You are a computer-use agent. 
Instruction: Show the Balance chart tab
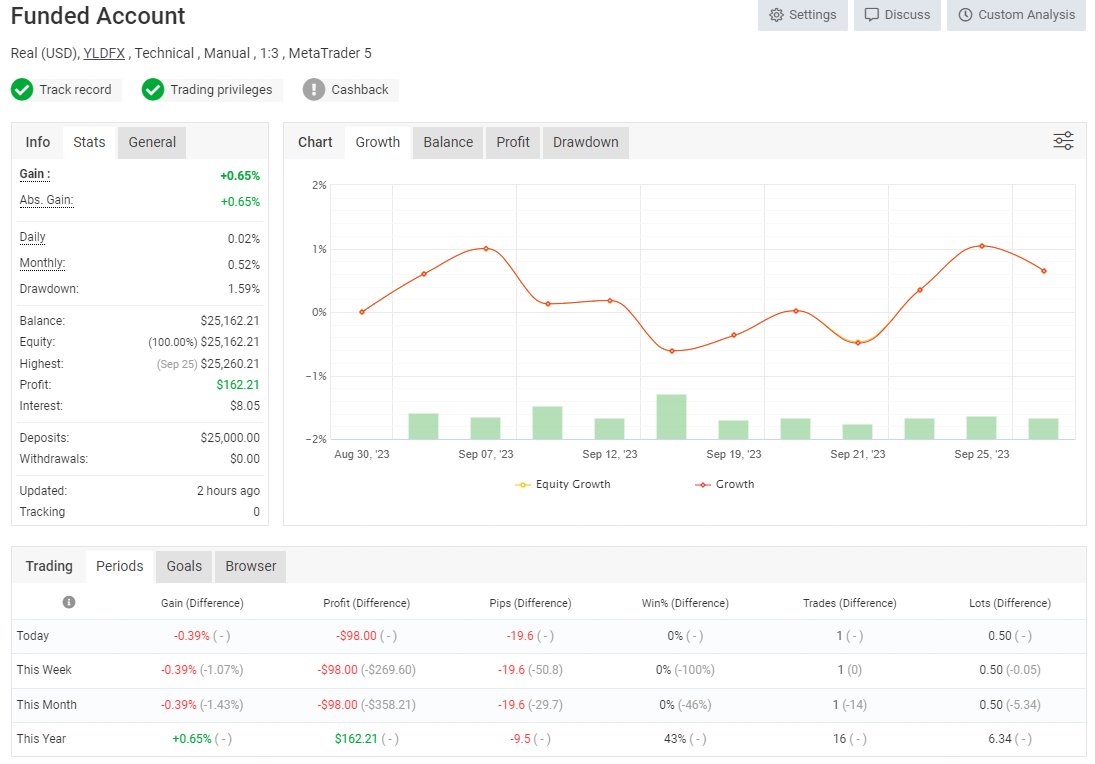click(x=448, y=142)
